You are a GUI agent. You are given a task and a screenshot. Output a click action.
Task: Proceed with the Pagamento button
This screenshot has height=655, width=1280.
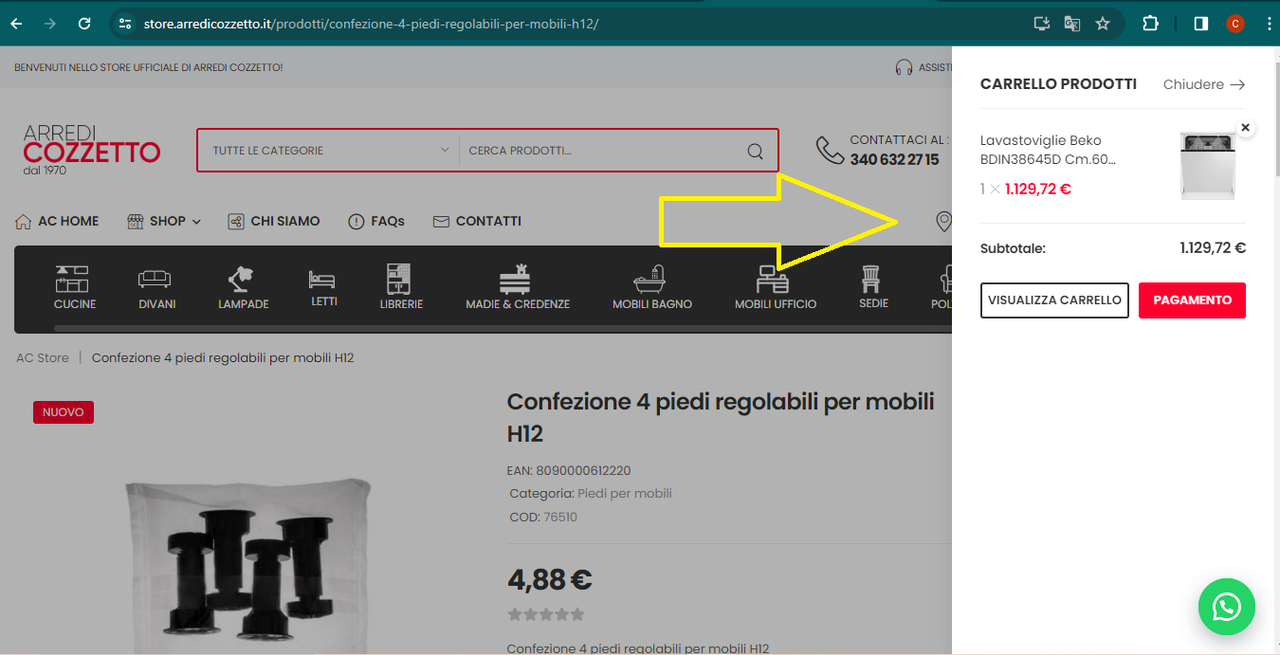click(1192, 300)
